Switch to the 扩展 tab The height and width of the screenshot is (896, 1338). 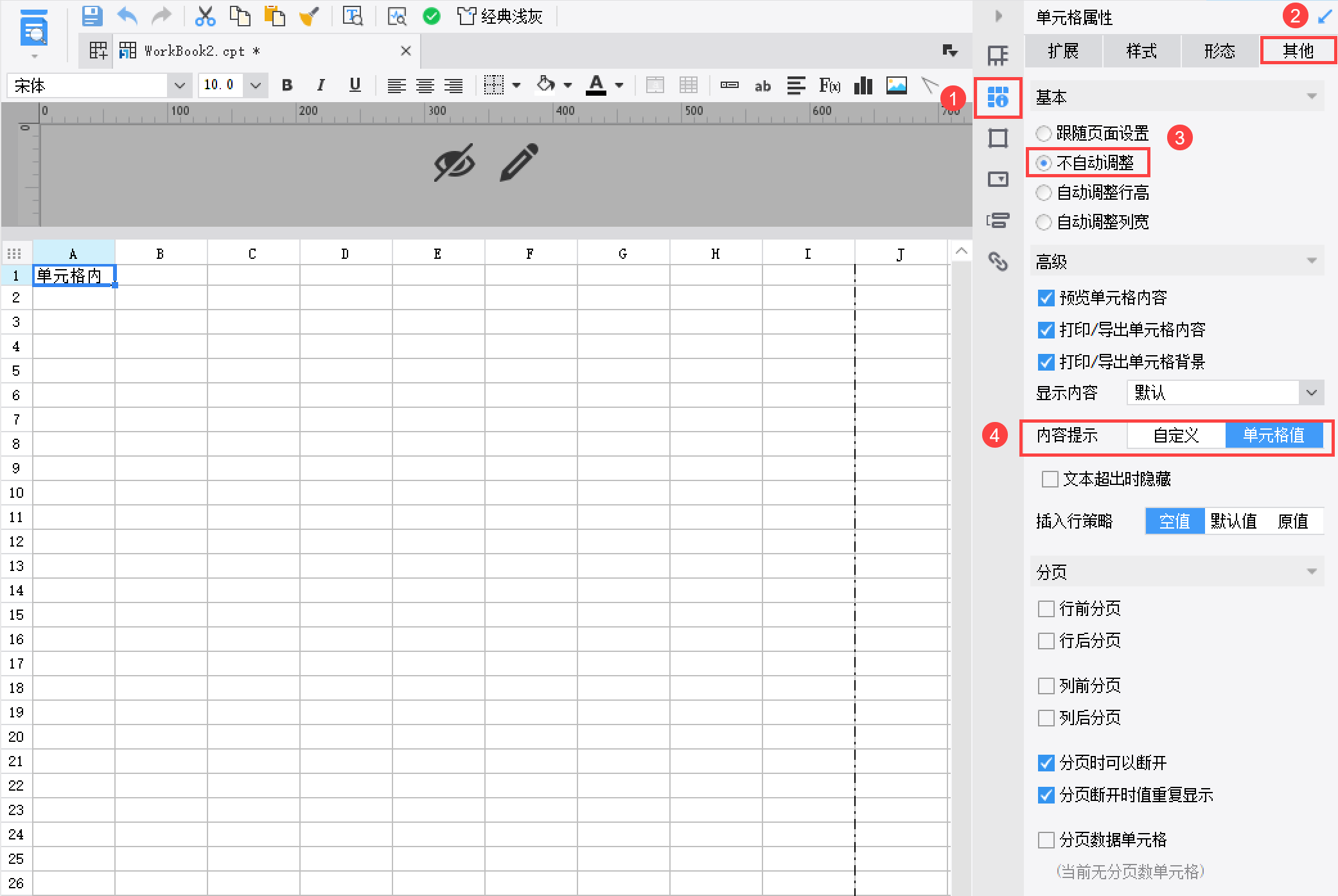point(1063,51)
